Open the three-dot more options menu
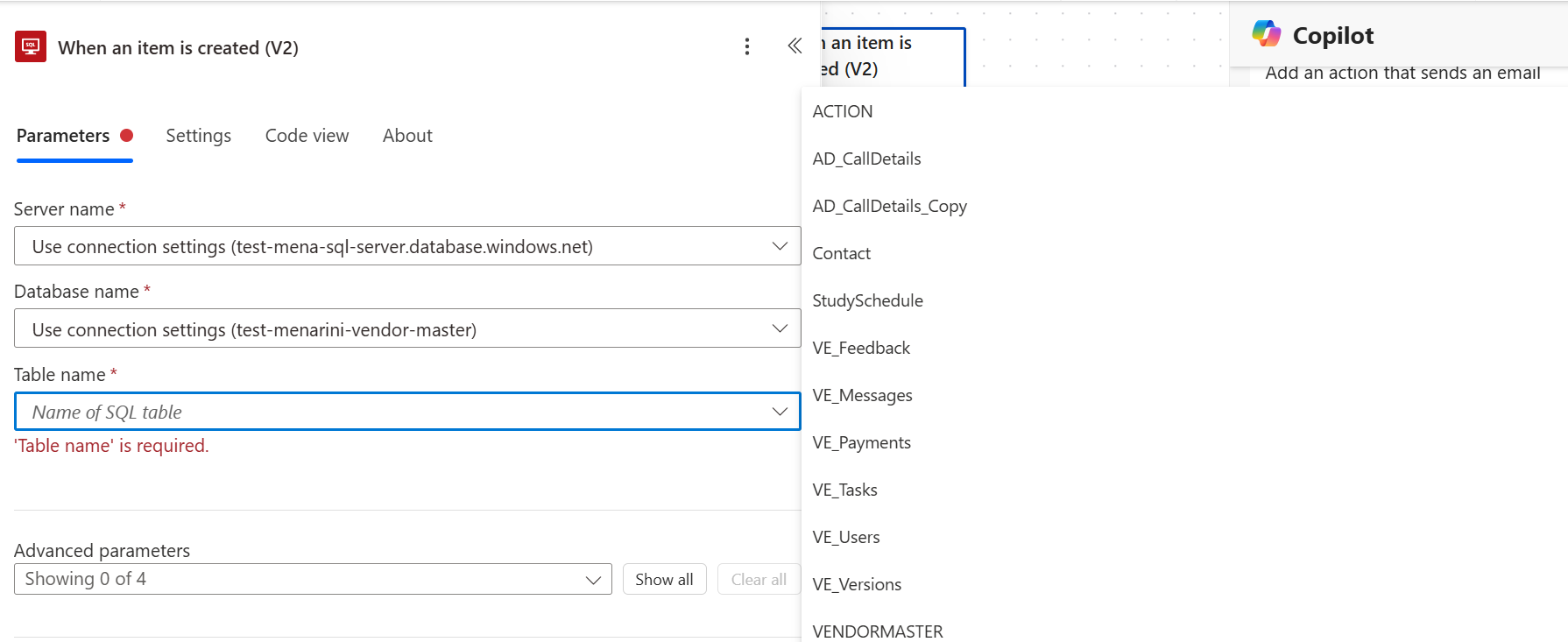The image size is (1568, 642). (x=747, y=46)
